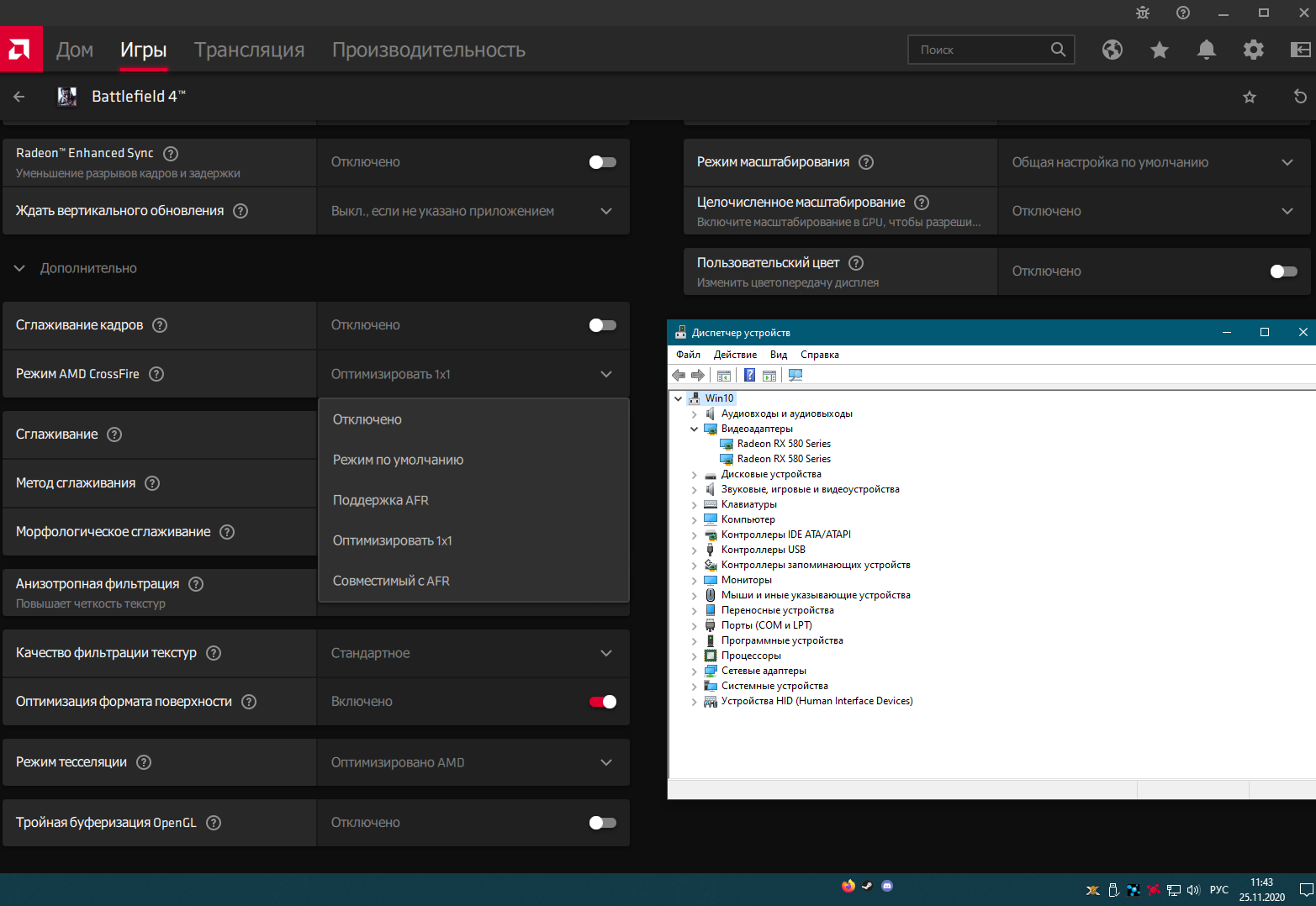The image size is (1316, 906).
Task: Open Качество фильтрации текстур dropdown
Action: pos(473,653)
